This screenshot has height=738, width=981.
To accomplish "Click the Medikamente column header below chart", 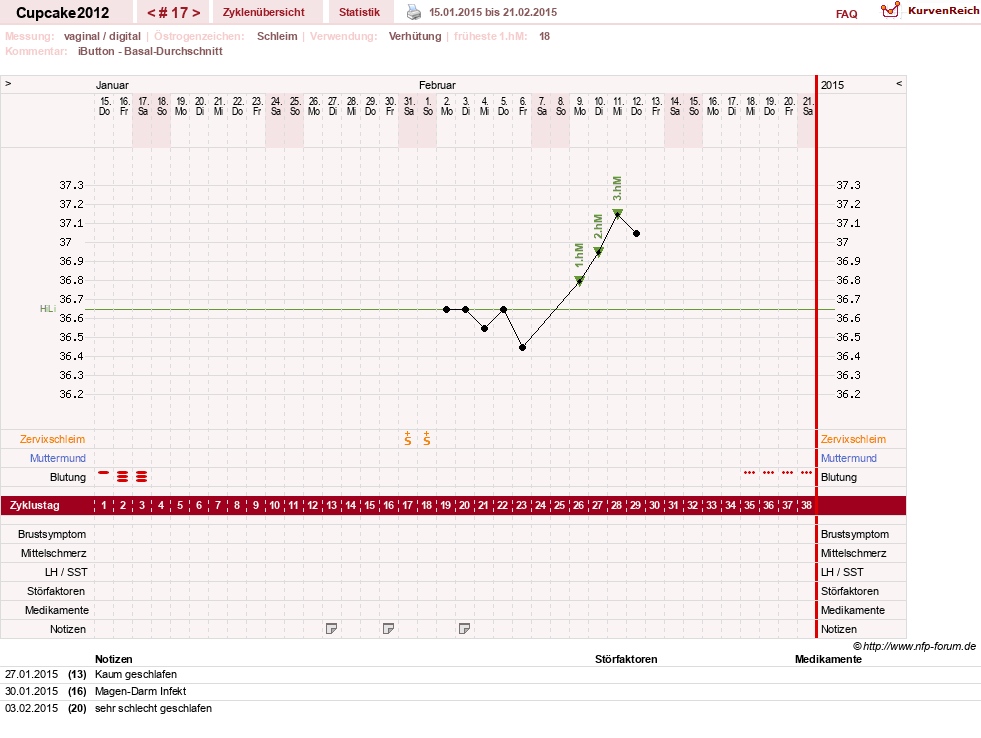I will click(828, 659).
